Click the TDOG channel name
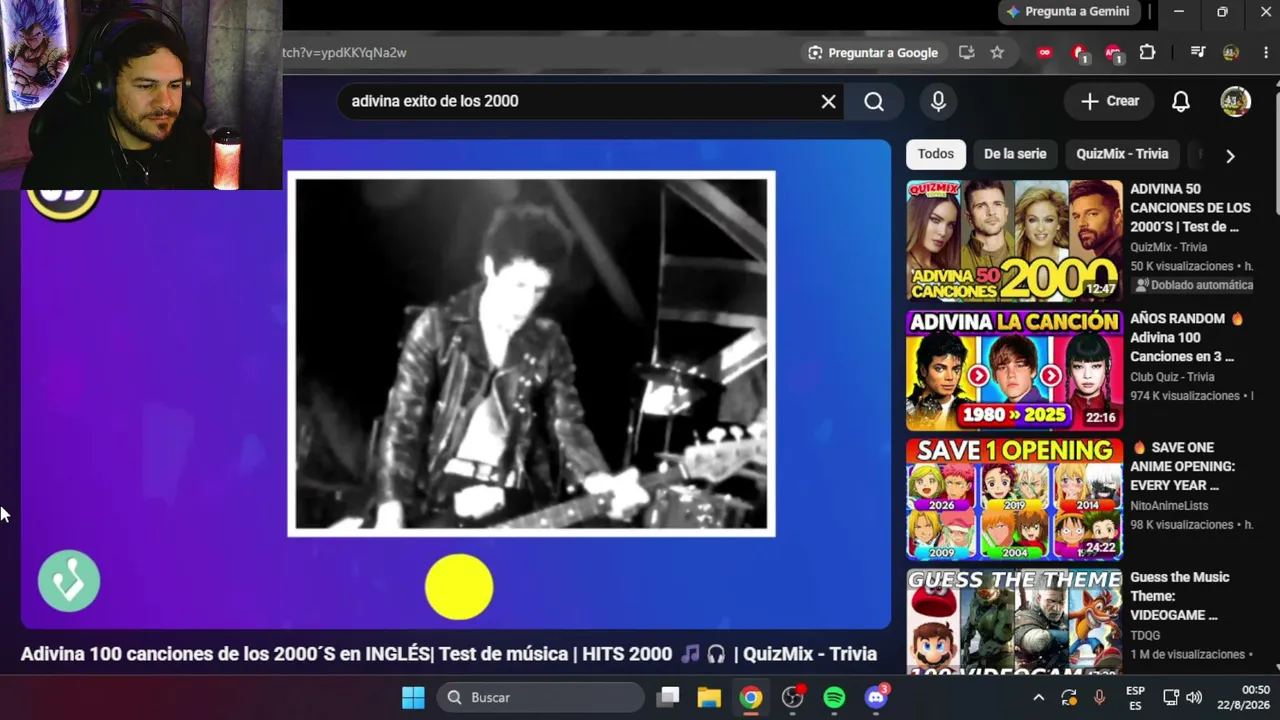Viewport: 1280px width, 720px height. point(1145,636)
